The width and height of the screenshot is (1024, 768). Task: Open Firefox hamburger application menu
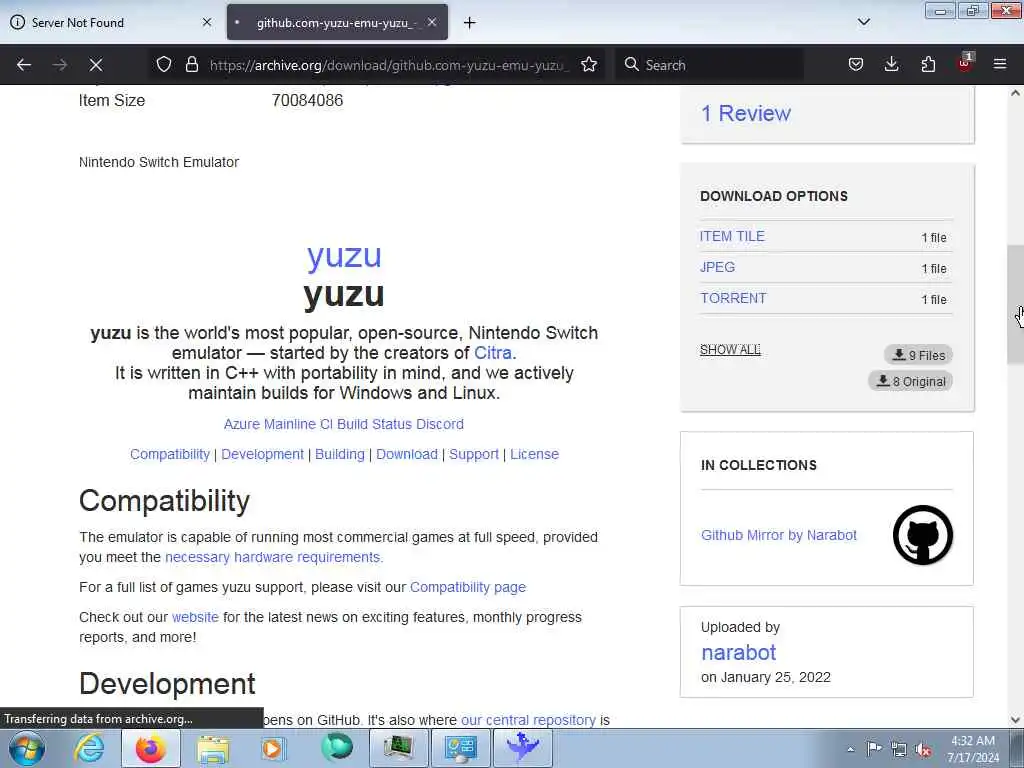point(1000,64)
